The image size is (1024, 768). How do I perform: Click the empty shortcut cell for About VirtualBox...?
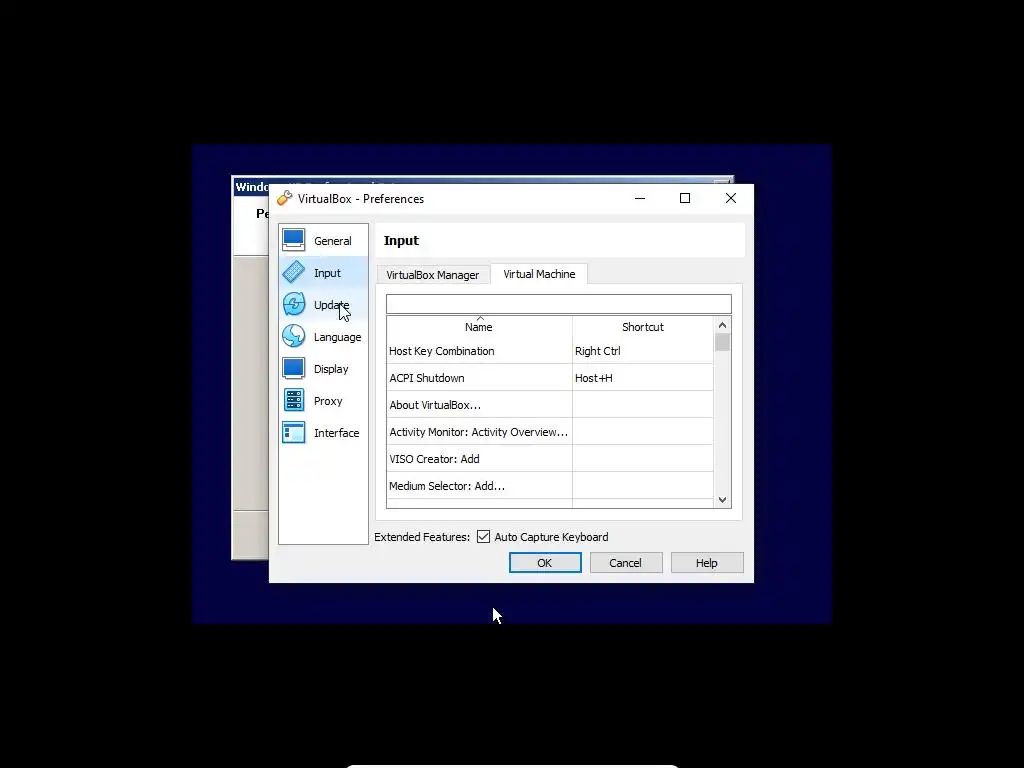[x=643, y=405]
